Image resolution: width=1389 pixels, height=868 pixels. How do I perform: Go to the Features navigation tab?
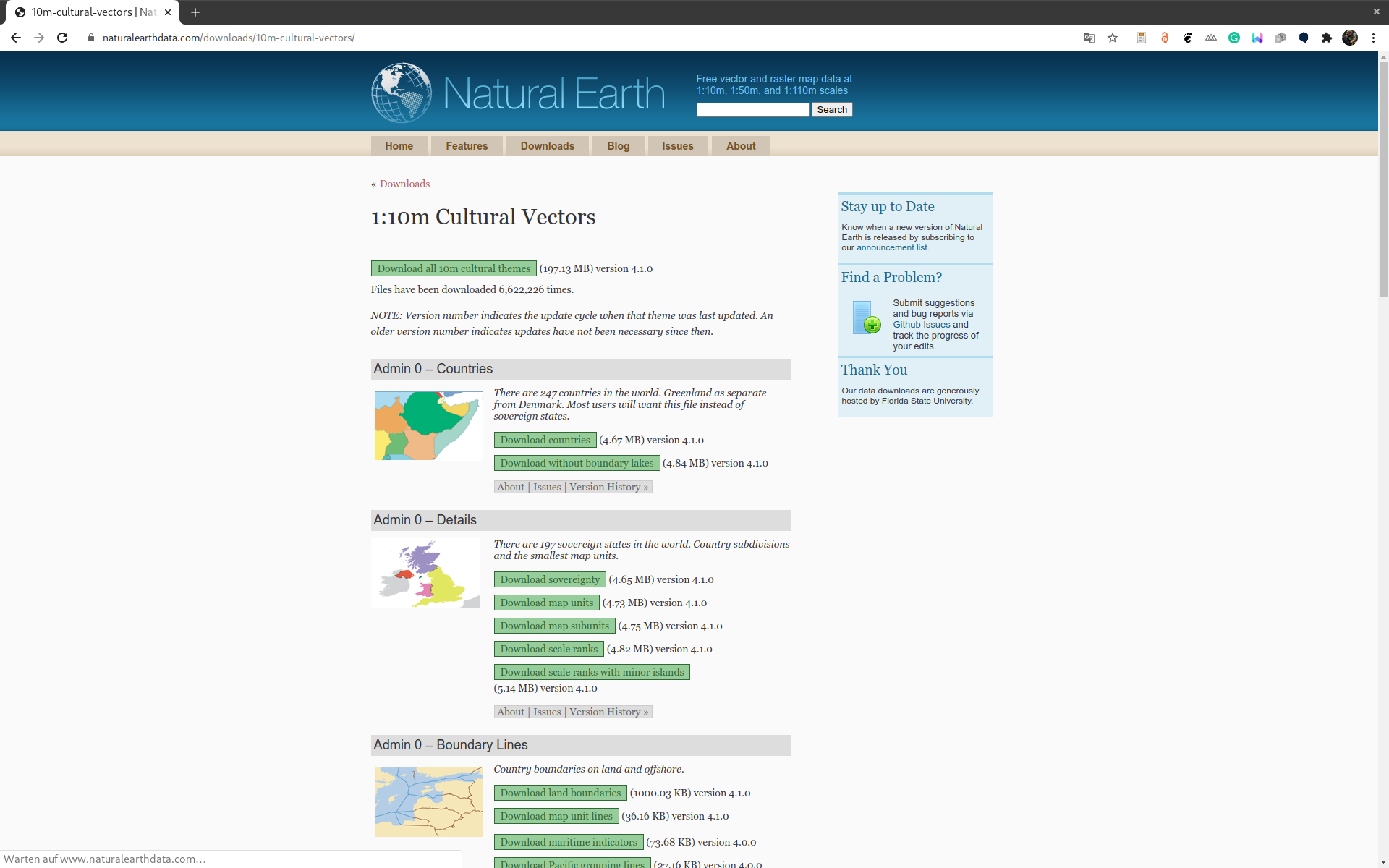[467, 146]
